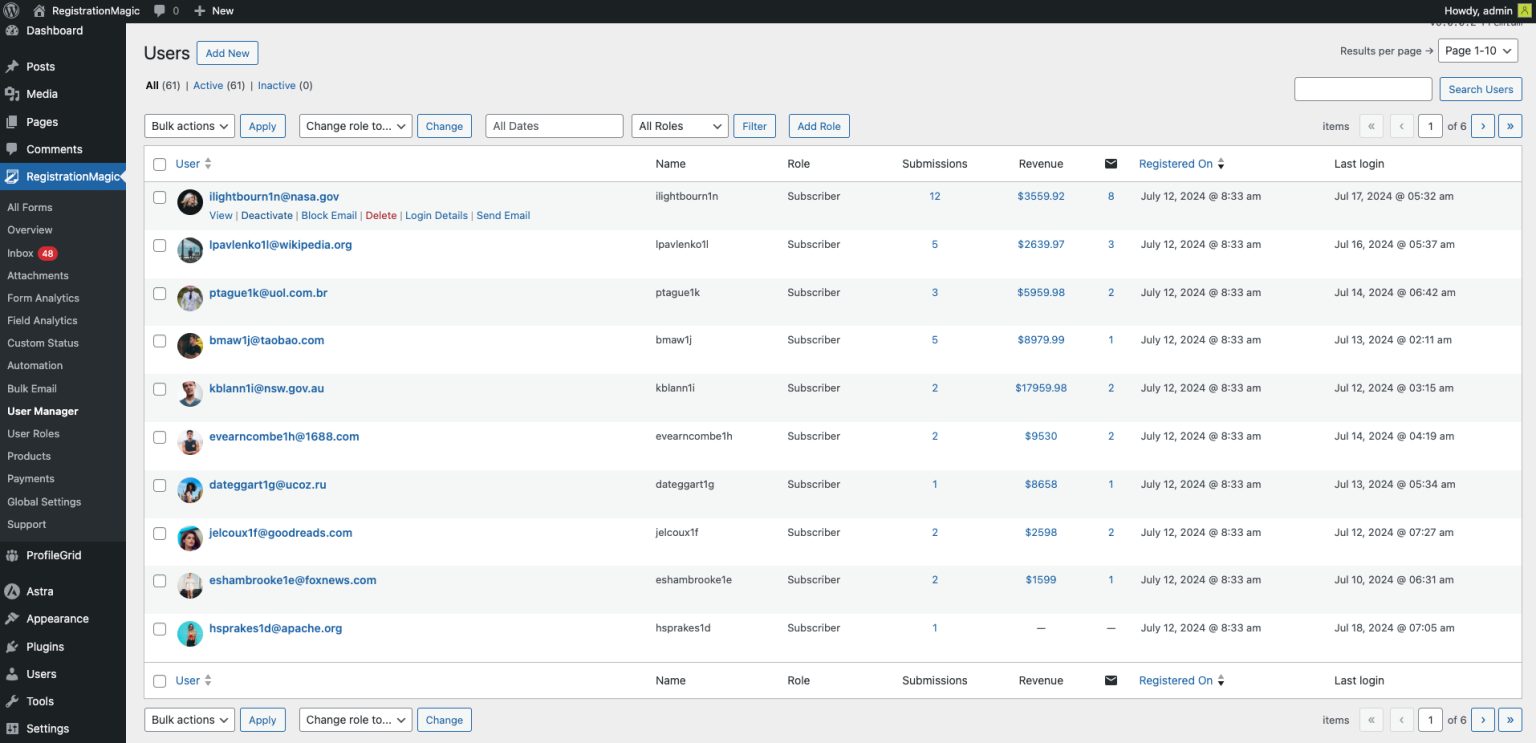This screenshot has width=1536, height=743.
Task: Switch to the Active users filter
Action: [x=208, y=85]
